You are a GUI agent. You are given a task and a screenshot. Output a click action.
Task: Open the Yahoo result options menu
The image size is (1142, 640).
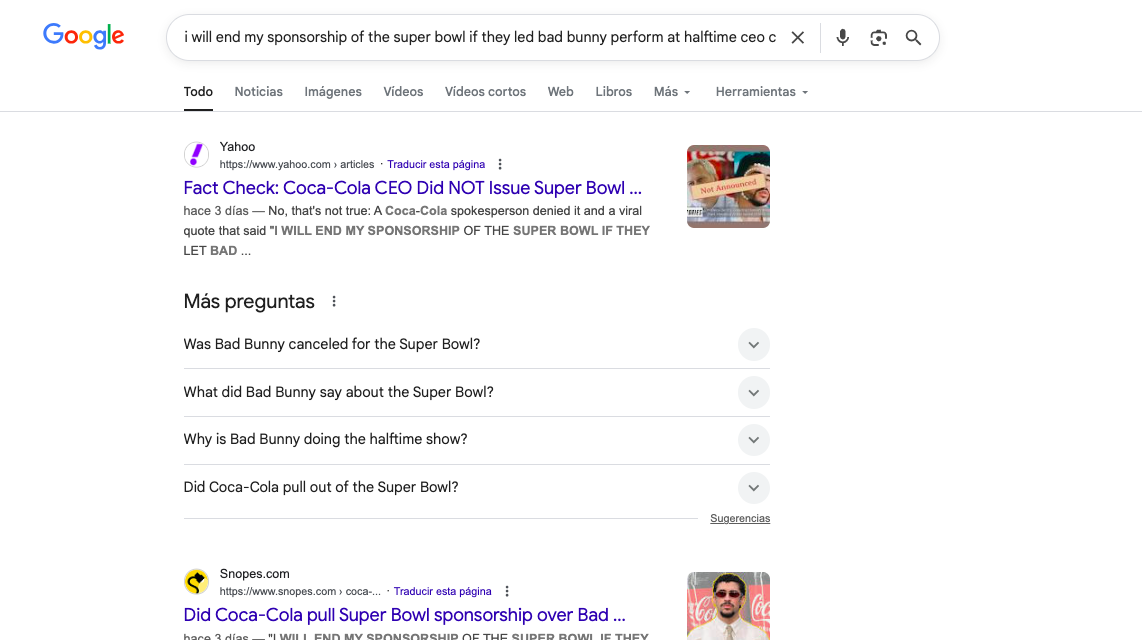501,164
